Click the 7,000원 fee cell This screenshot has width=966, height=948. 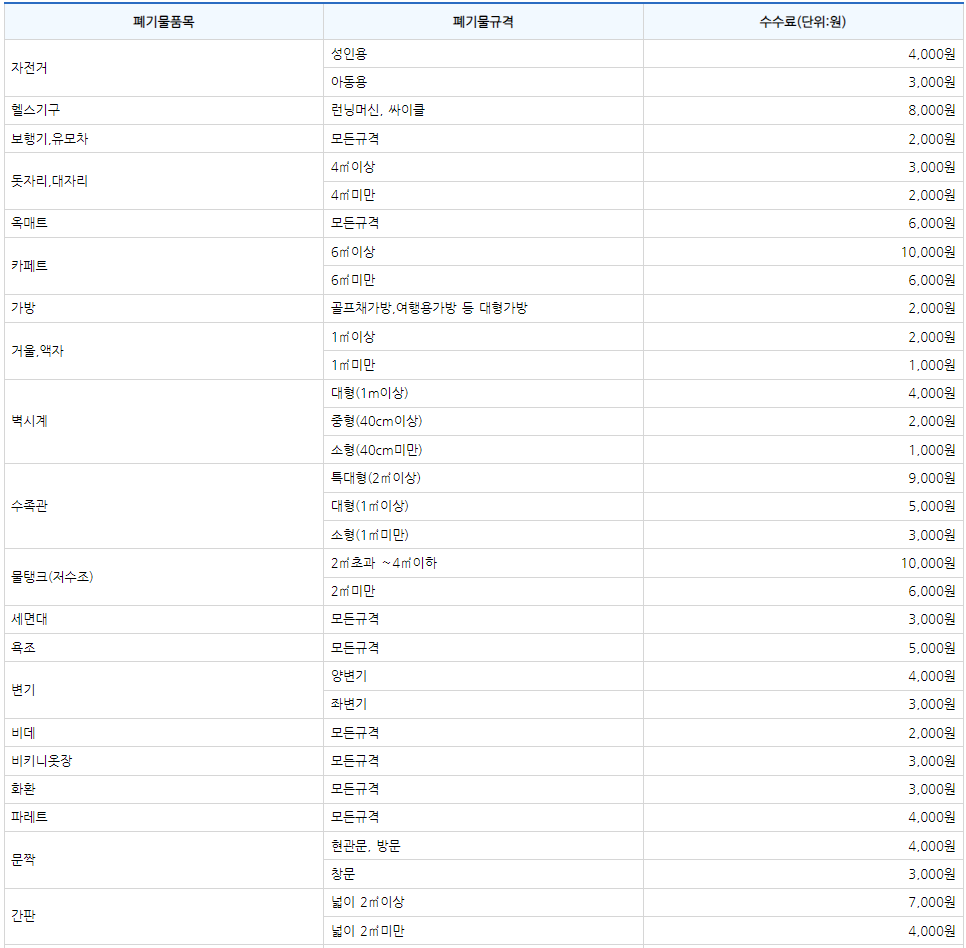[803, 903]
